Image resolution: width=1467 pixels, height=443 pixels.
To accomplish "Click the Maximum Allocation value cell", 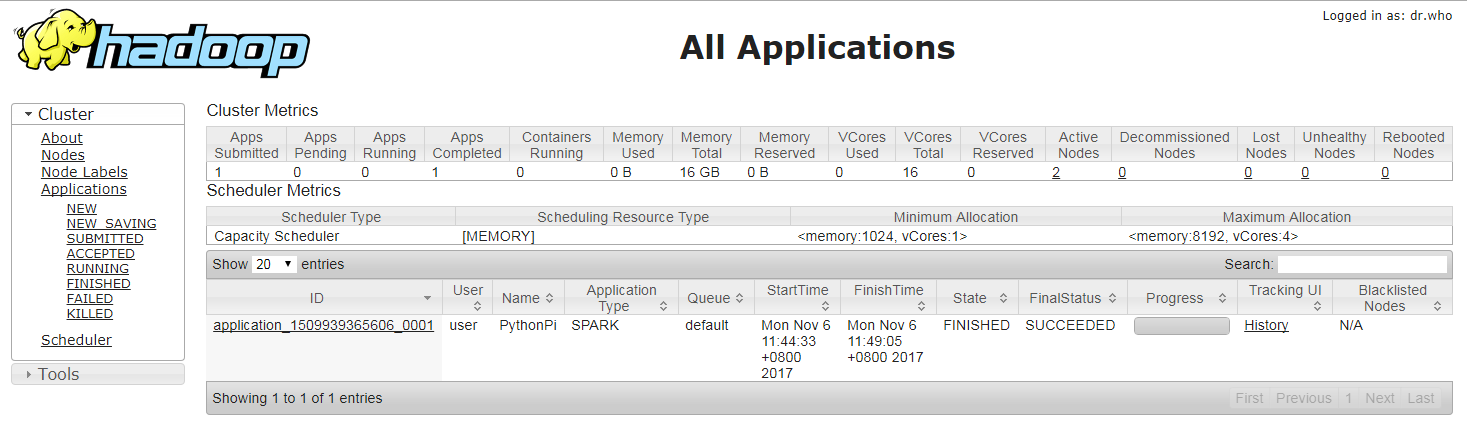I will (1287, 236).
